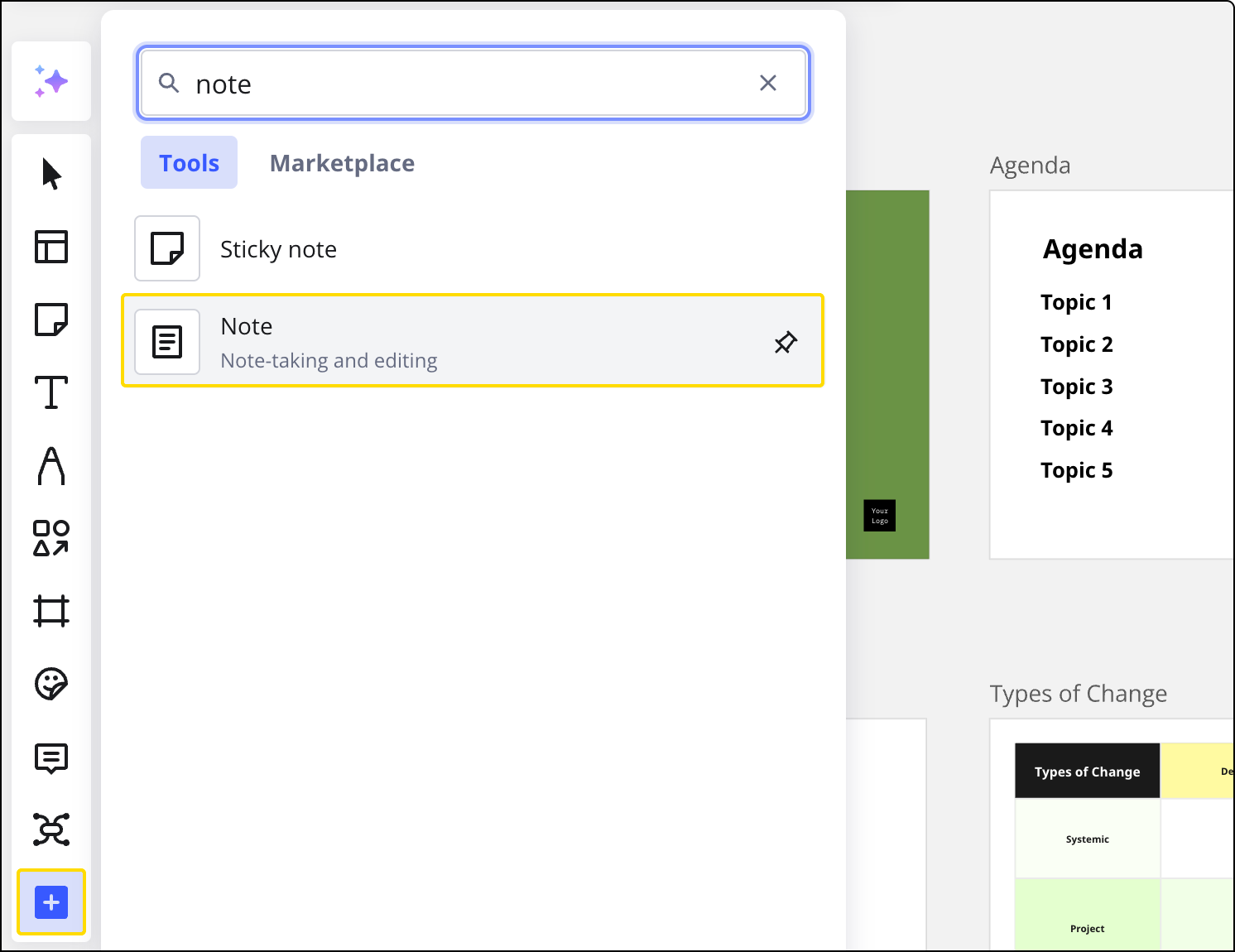
Task: Select the Sticky note search result
Action: coord(278,248)
